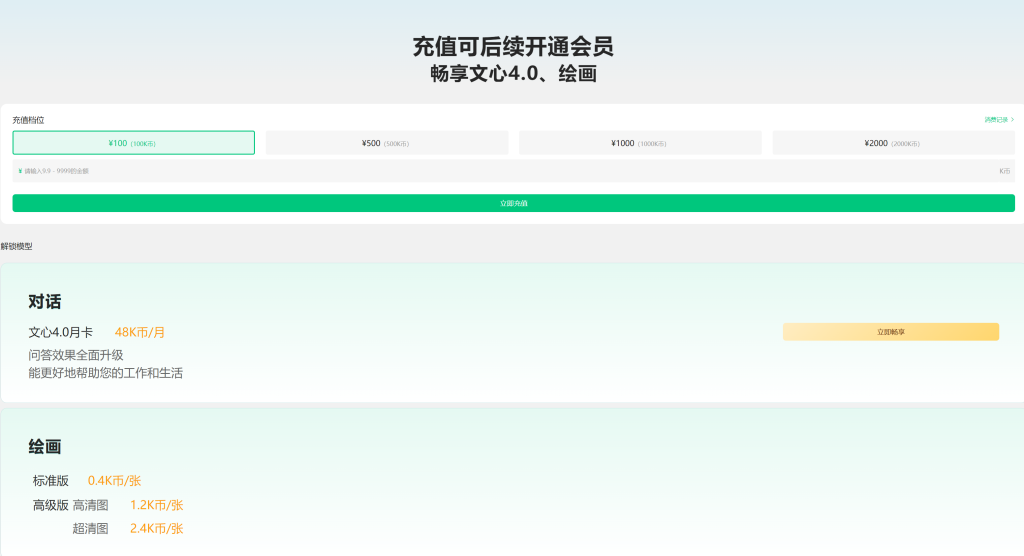This screenshot has width=1024, height=556.
Task: Click the 2.4K币/张 price
Action: (x=157, y=529)
